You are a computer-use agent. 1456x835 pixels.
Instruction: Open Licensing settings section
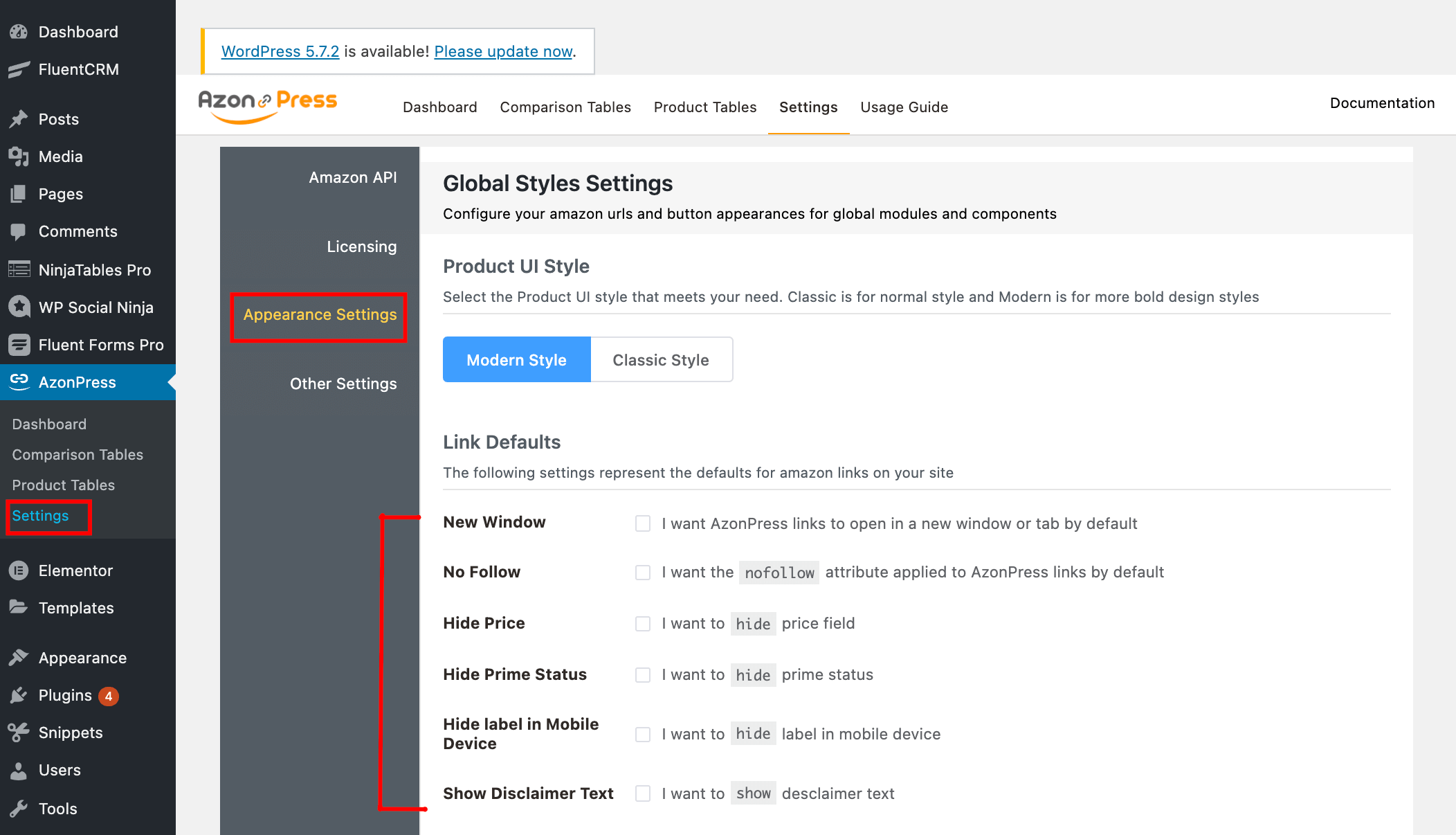pos(362,246)
